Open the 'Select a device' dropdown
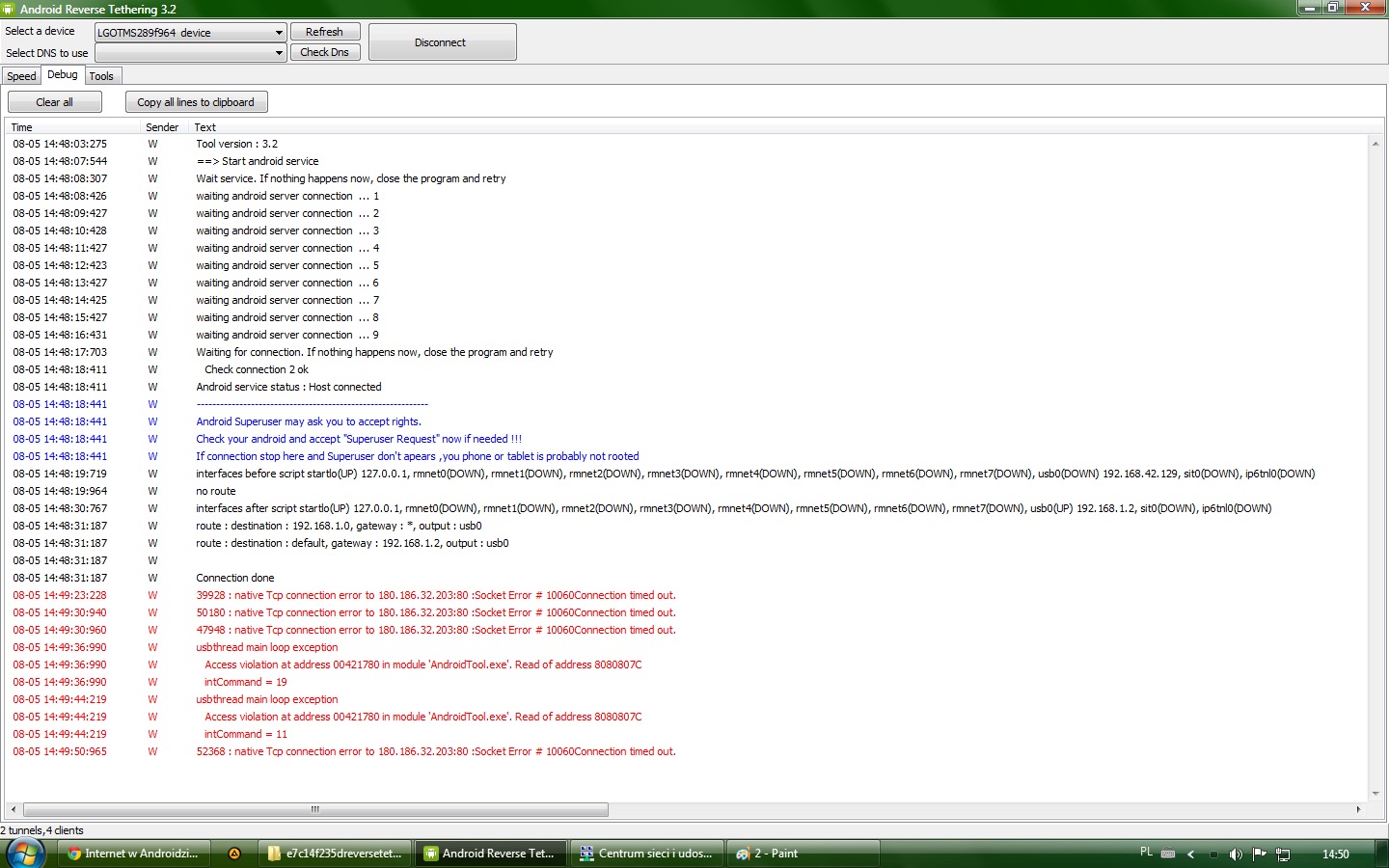The image size is (1389, 868). [190, 32]
